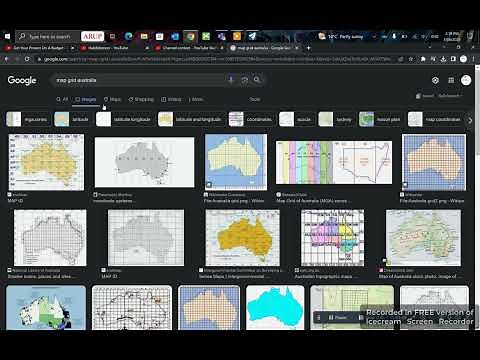This screenshot has width=480, height=360.
Task: Open Google quick settings gear
Action: click(x=435, y=80)
